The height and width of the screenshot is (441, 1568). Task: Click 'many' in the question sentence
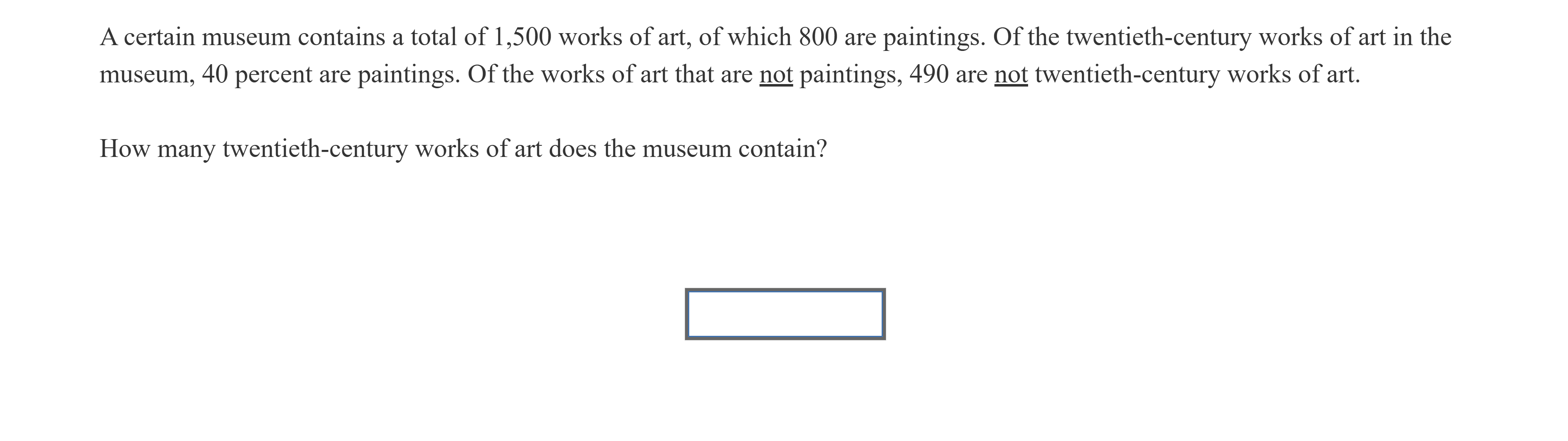pos(186,149)
